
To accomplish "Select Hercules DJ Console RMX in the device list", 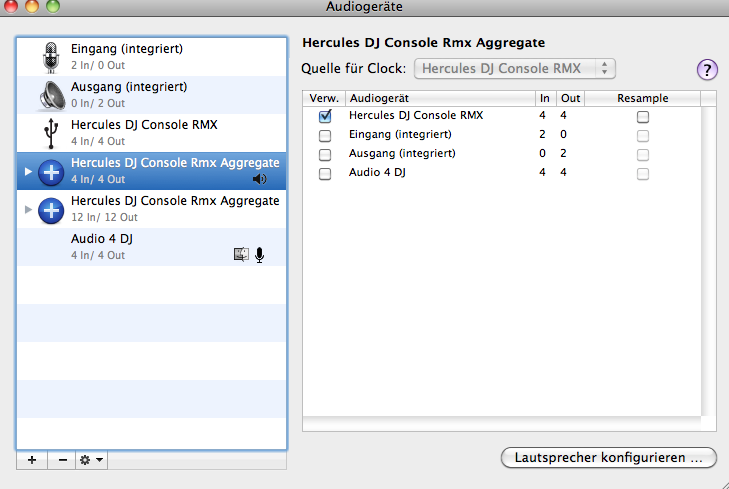I will pyautogui.click(x=152, y=133).
